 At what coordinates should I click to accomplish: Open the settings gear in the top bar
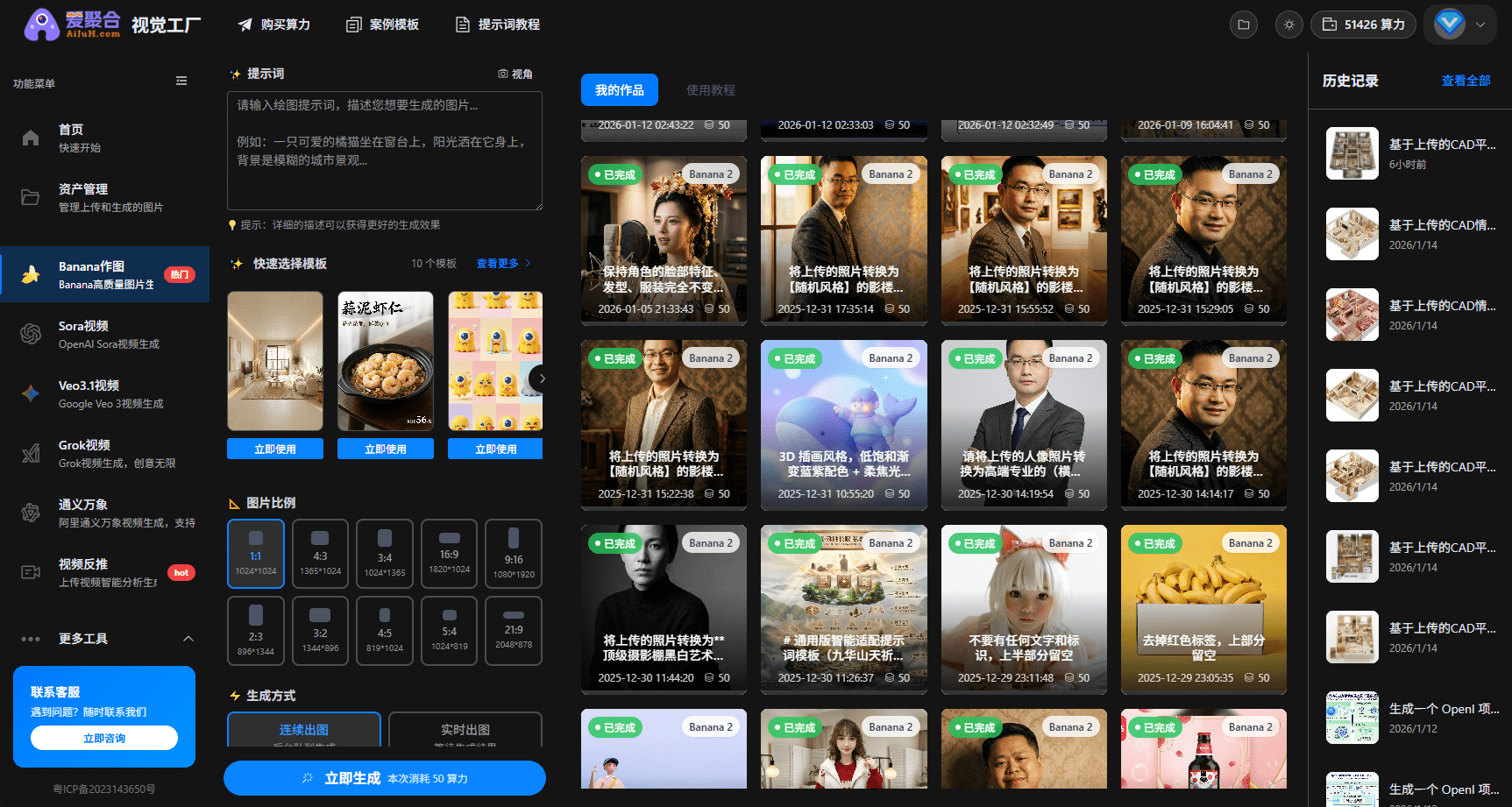[1288, 25]
